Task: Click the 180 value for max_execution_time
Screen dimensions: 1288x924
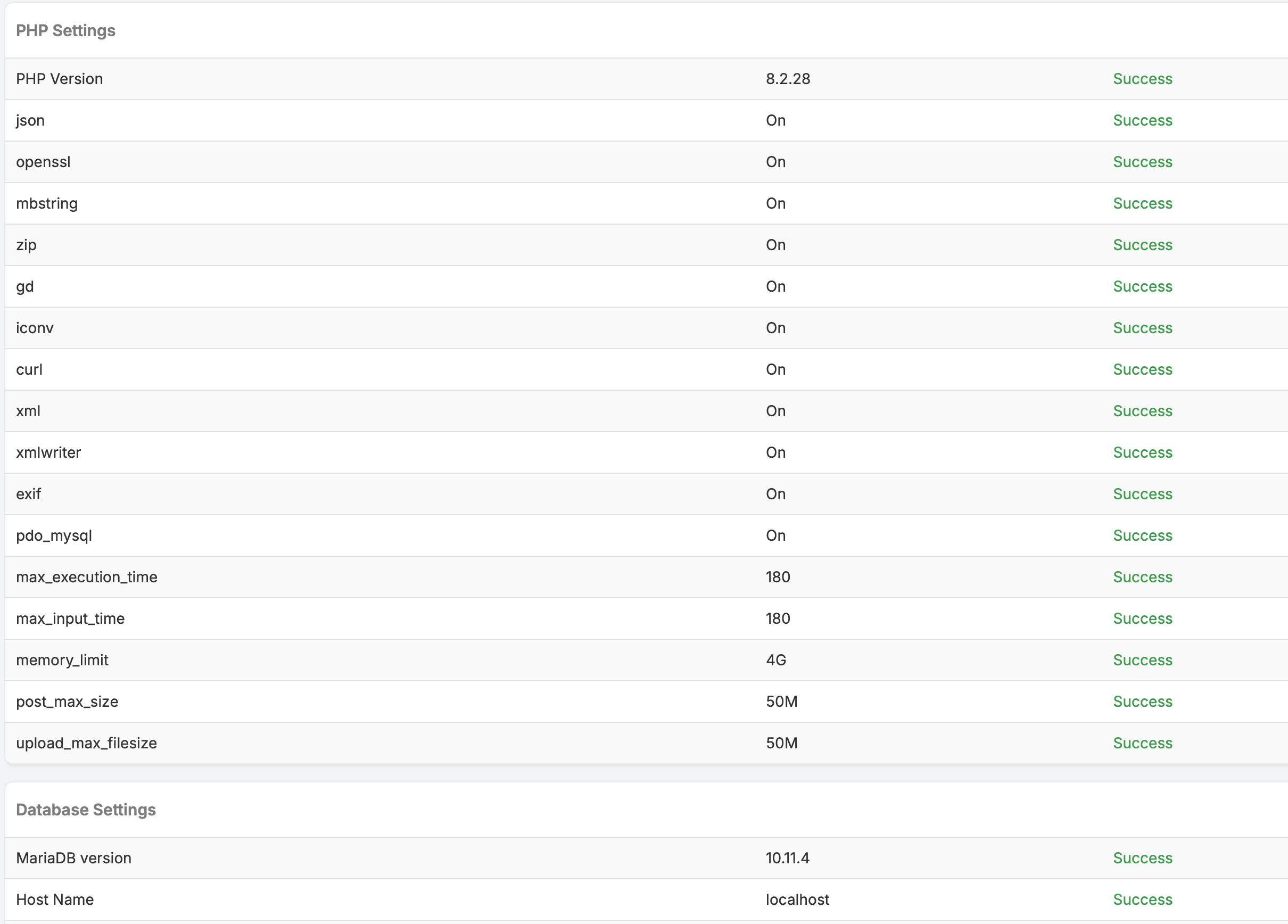Action: point(778,577)
